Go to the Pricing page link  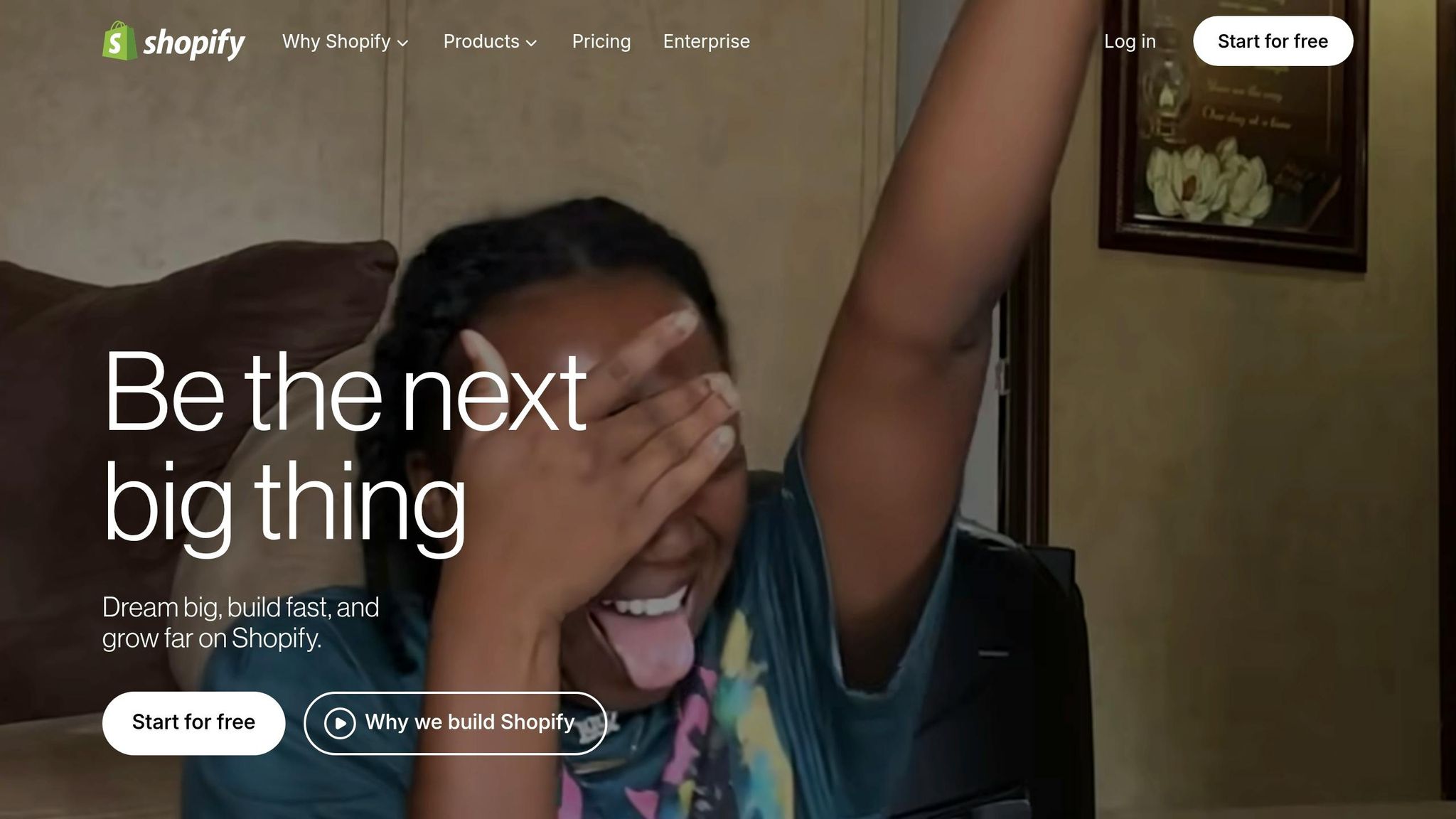pyautogui.click(x=601, y=41)
